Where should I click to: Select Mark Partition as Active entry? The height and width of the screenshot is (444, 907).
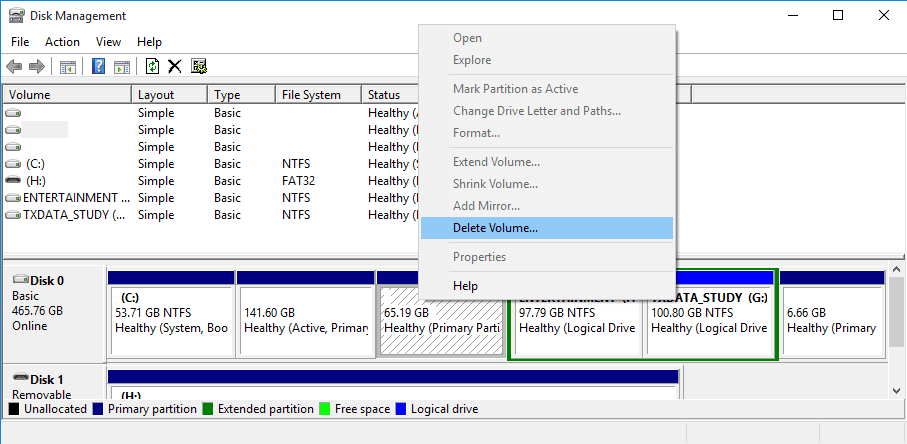pos(547,88)
